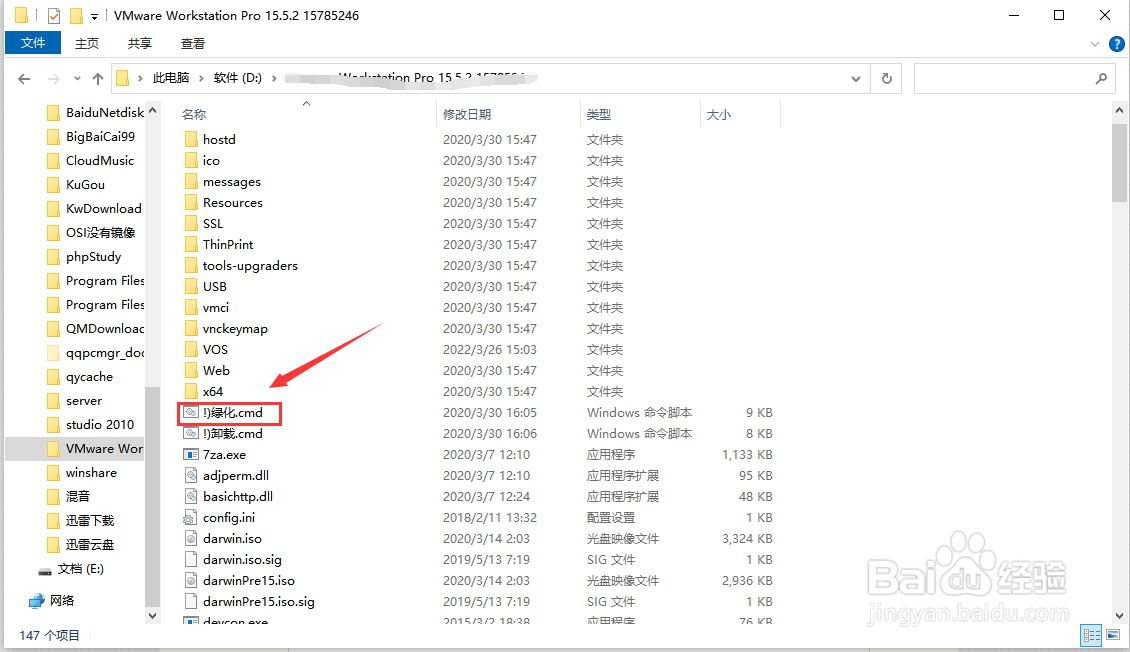1130x652 pixels.
Task: Click the Forward navigation arrow
Action: [53, 79]
